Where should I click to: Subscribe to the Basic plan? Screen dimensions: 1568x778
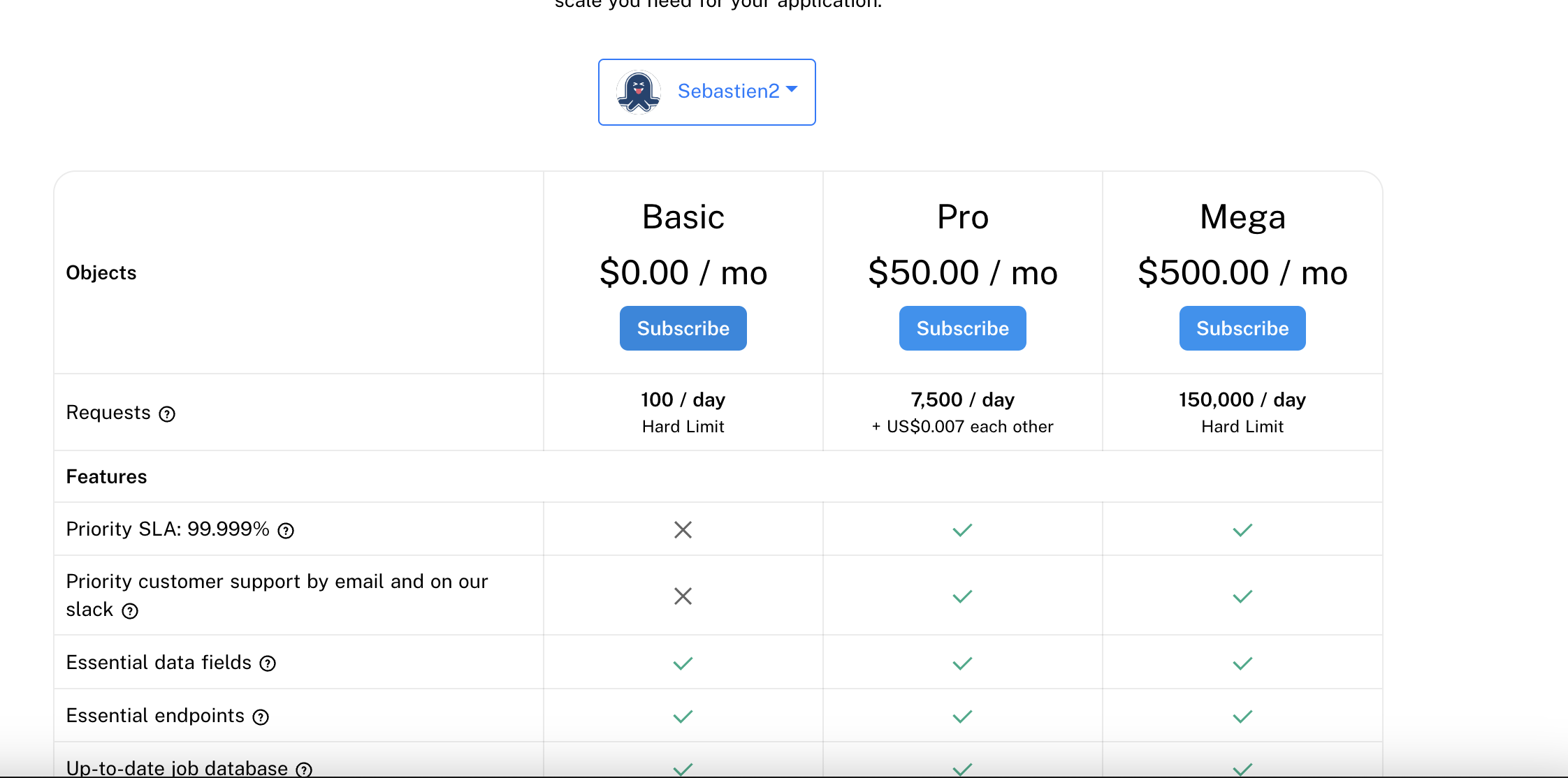click(x=683, y=328)
